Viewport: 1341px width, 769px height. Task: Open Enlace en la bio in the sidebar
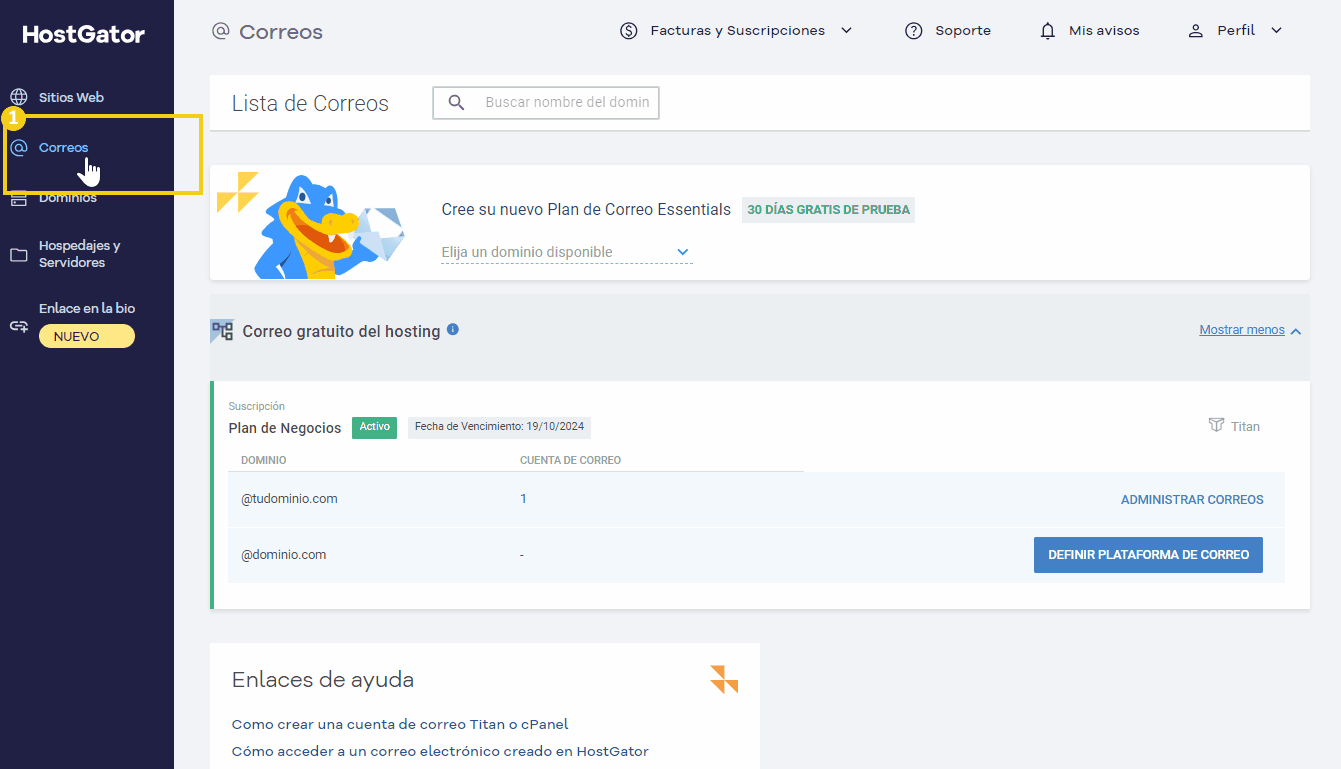pyautogui.click(x=87, y=308)
